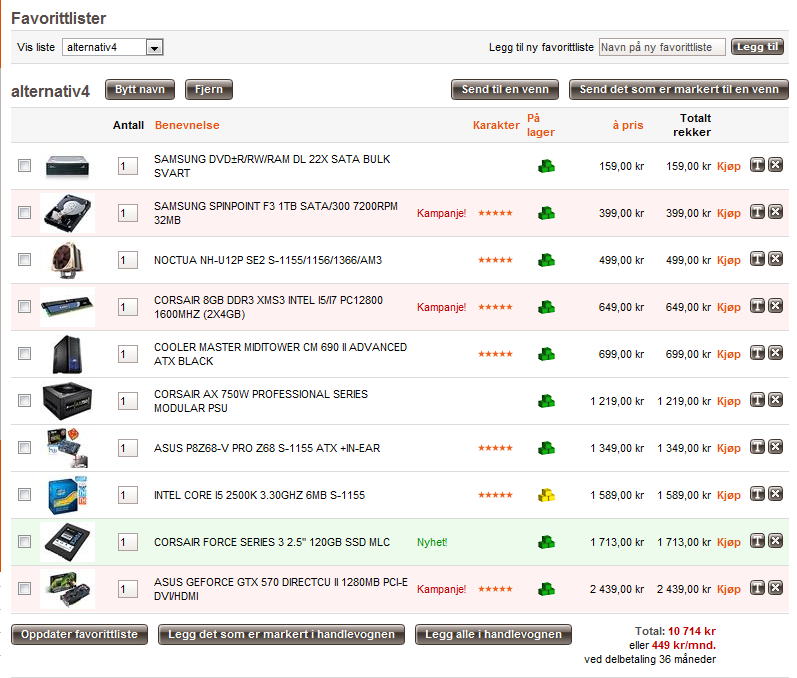
Task: Sort by à pris column header
Action: (628, 125)
